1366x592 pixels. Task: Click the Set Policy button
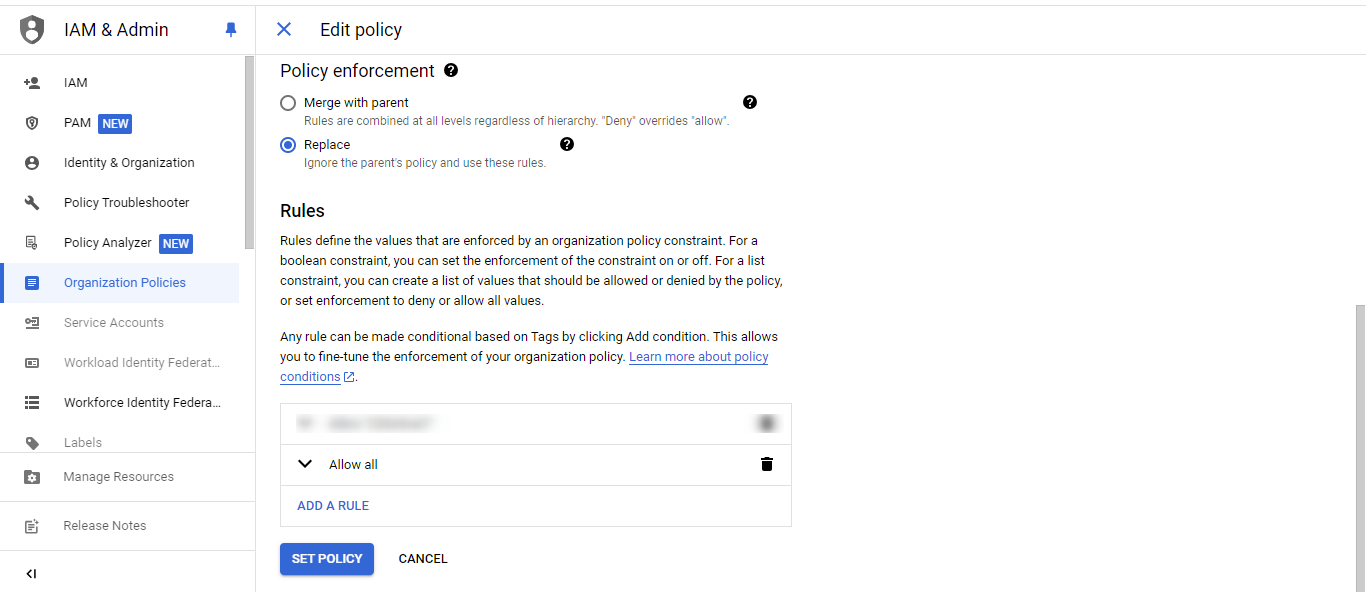tap(327, 559)
